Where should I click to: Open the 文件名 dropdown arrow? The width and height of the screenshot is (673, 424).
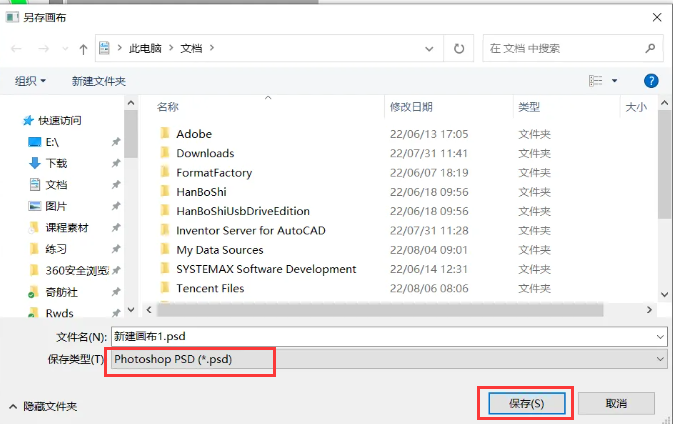(661, 337)
